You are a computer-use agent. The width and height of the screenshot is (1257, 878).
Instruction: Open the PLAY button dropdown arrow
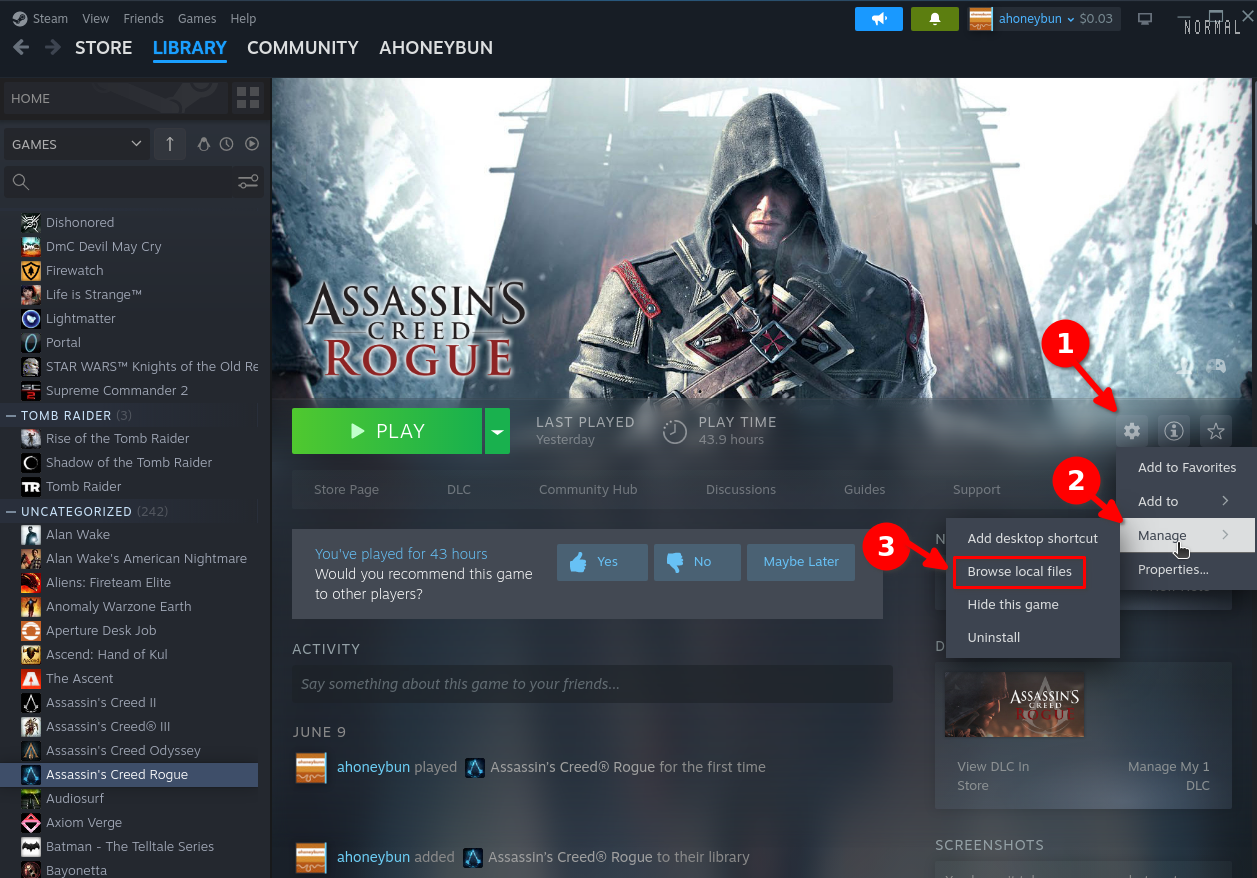(x=497, y=430)
